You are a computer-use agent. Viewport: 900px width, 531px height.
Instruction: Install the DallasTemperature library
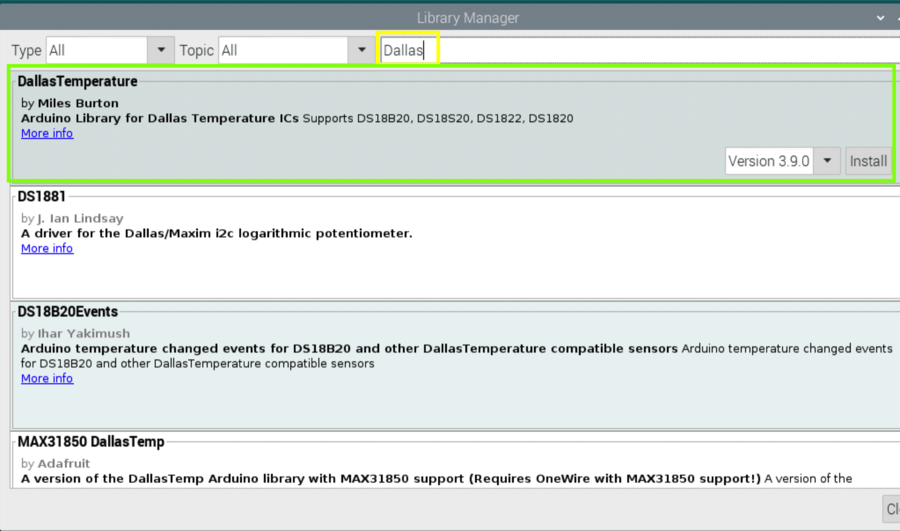click(868, 161)
